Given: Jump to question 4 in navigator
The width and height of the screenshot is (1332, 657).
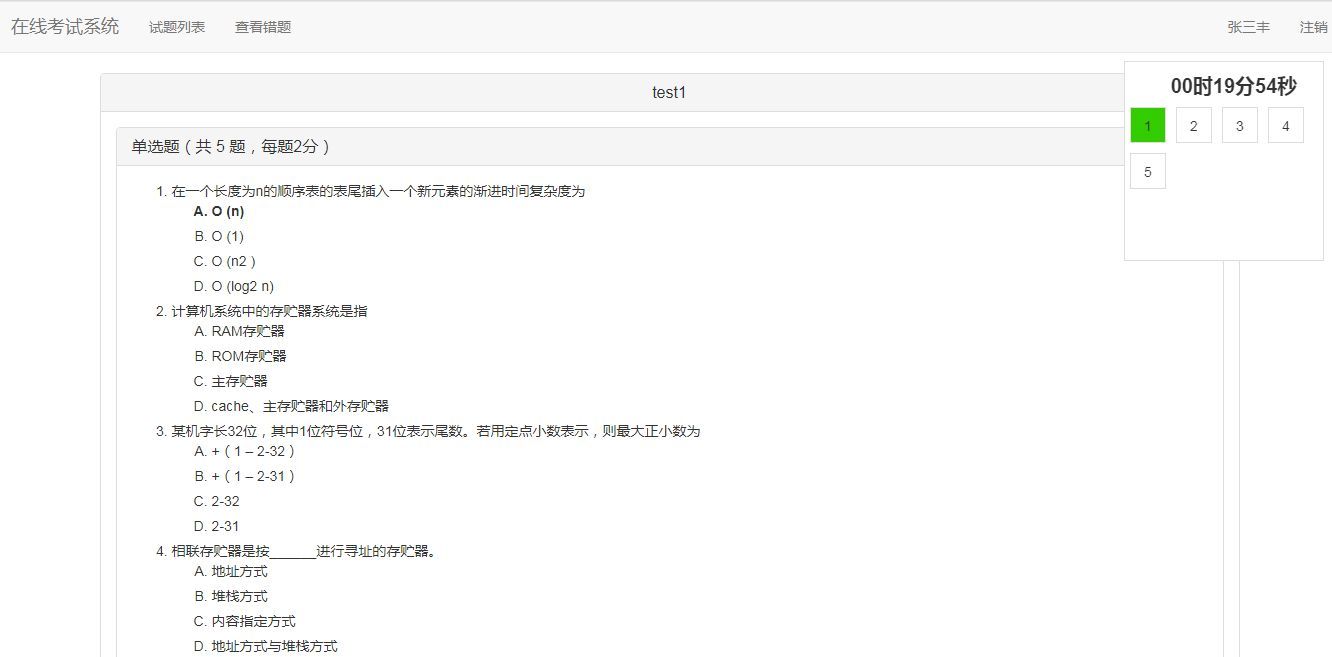Looking at the screenshot, I should click(1286, 125).
